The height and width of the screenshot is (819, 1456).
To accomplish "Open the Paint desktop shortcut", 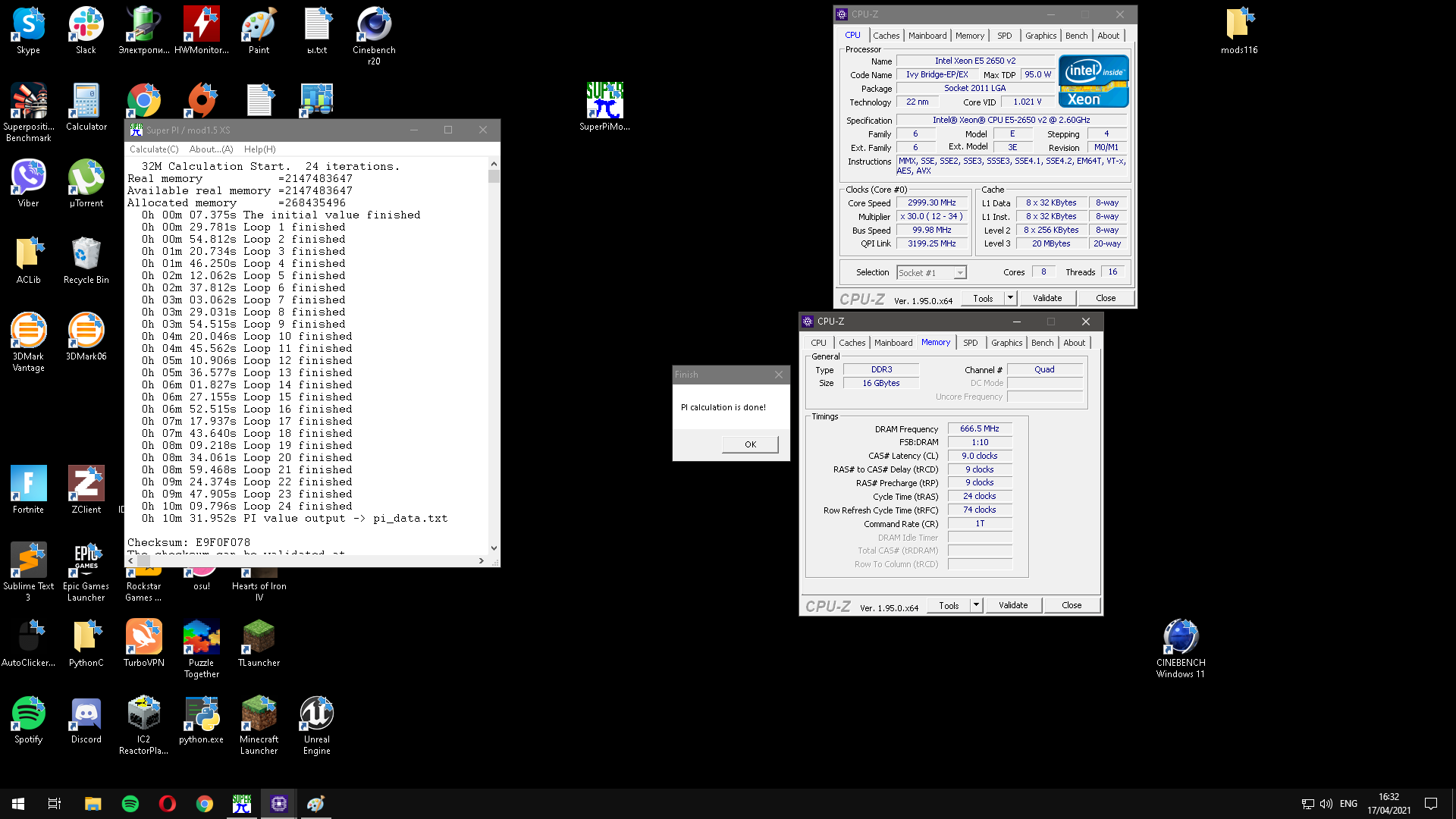I will tap(259, 30).
